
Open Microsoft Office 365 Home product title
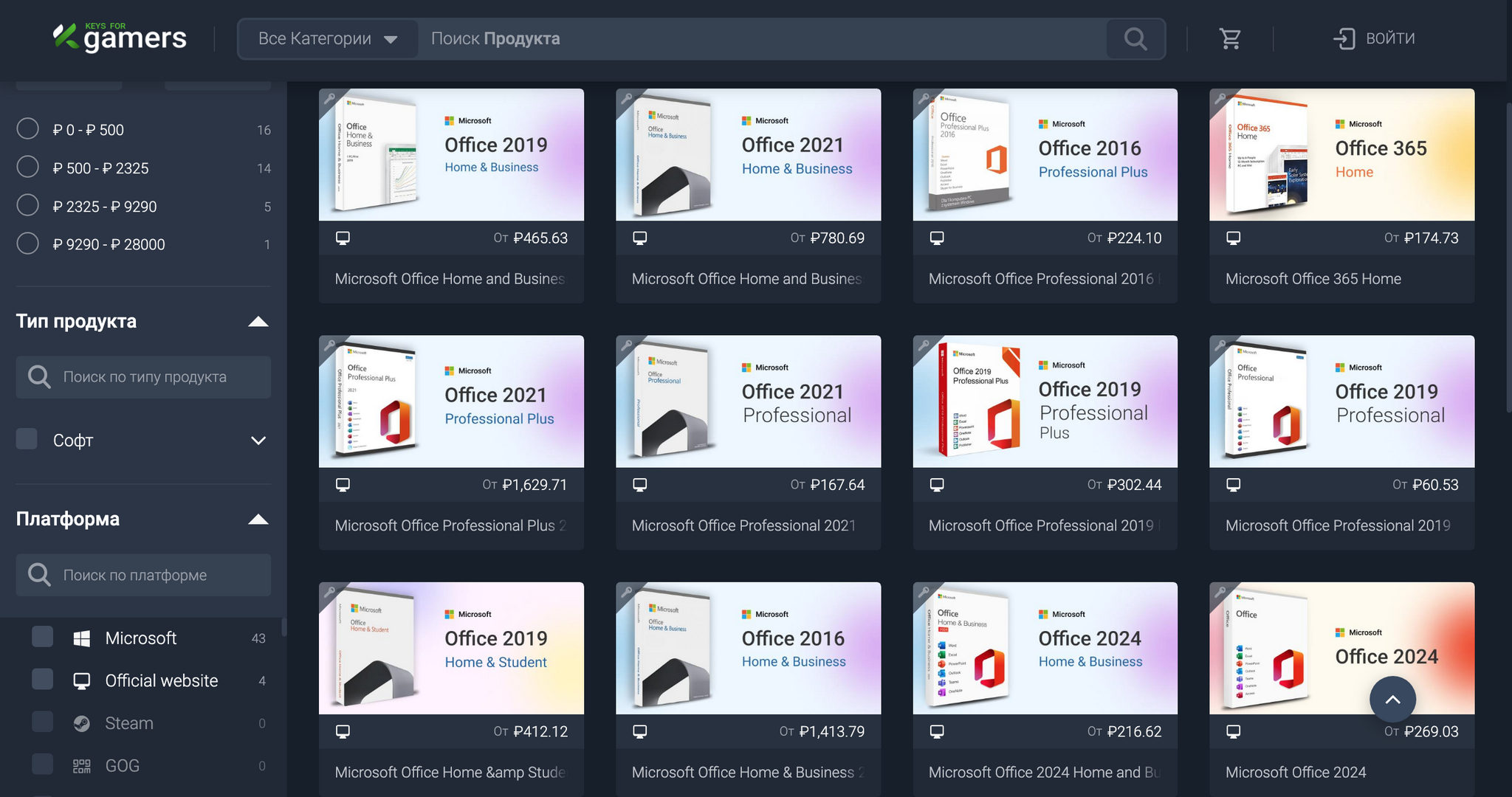(1313, 279)
